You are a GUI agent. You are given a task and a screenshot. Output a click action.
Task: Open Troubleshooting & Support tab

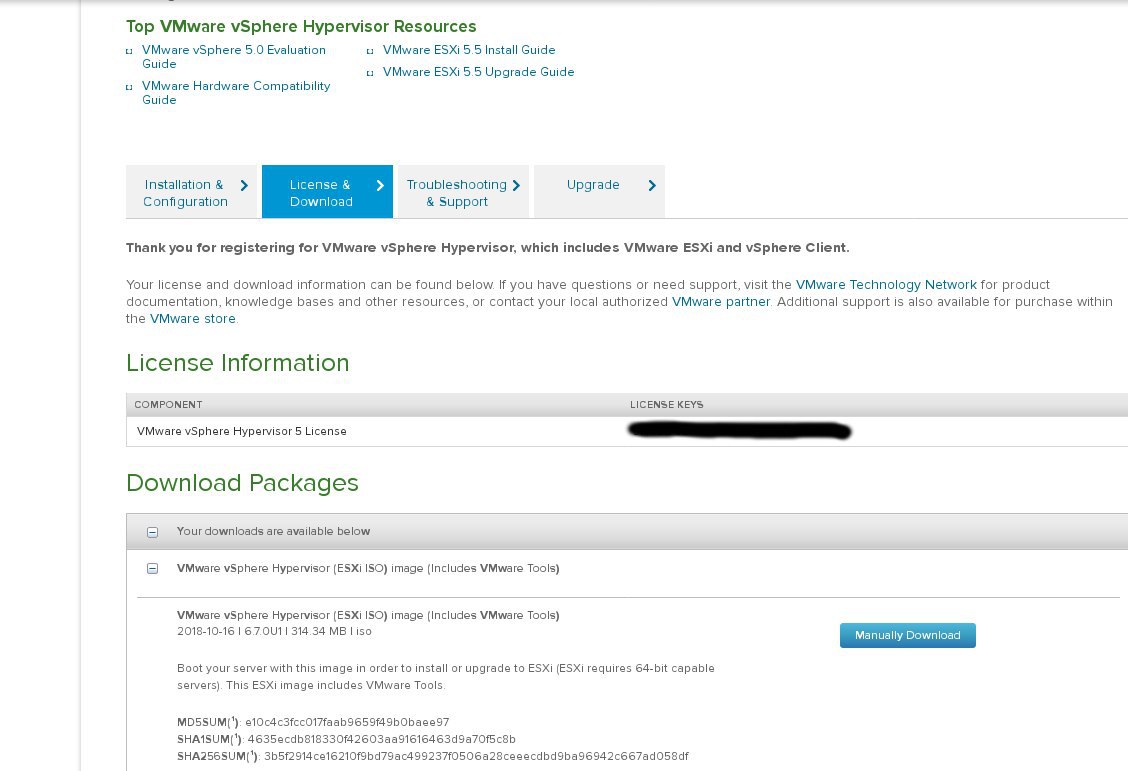click(x=463, y=192)
